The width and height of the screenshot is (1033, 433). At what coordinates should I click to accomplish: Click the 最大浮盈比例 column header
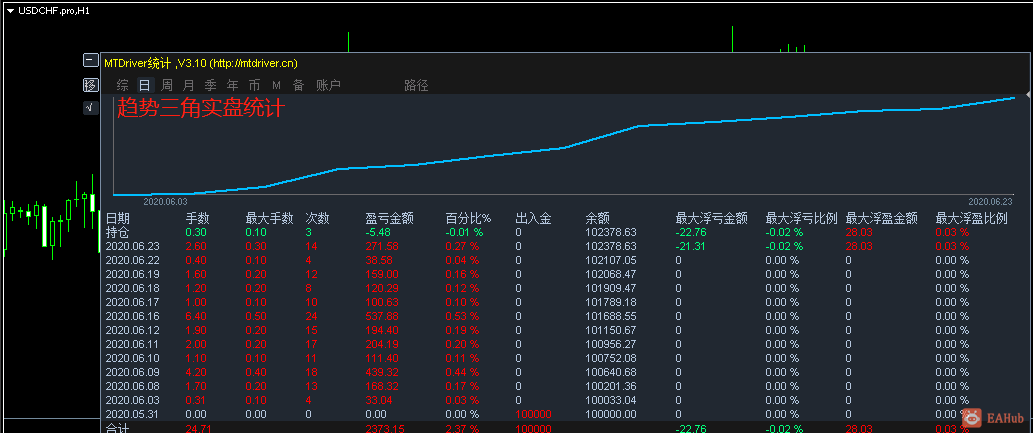click(972, 218)
